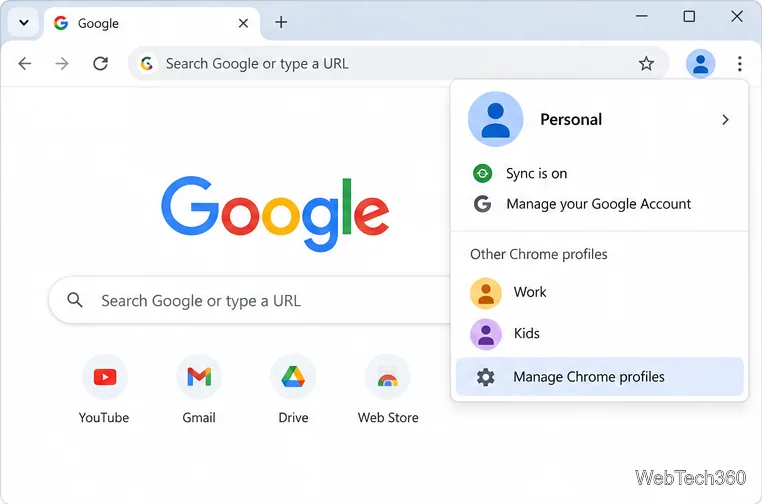762x504 pixels.
Task: Click the Personal profile name
Action: [571, 120]
